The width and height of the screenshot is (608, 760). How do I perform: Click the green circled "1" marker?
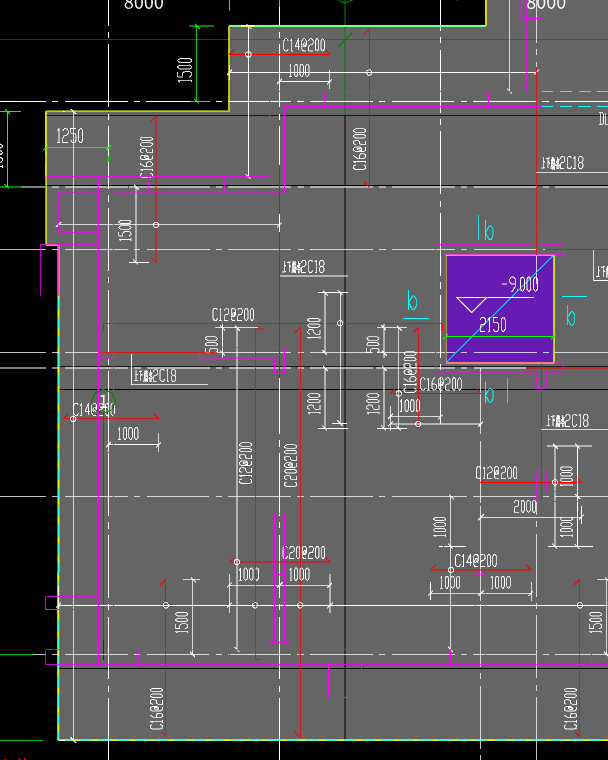(103, 401)
